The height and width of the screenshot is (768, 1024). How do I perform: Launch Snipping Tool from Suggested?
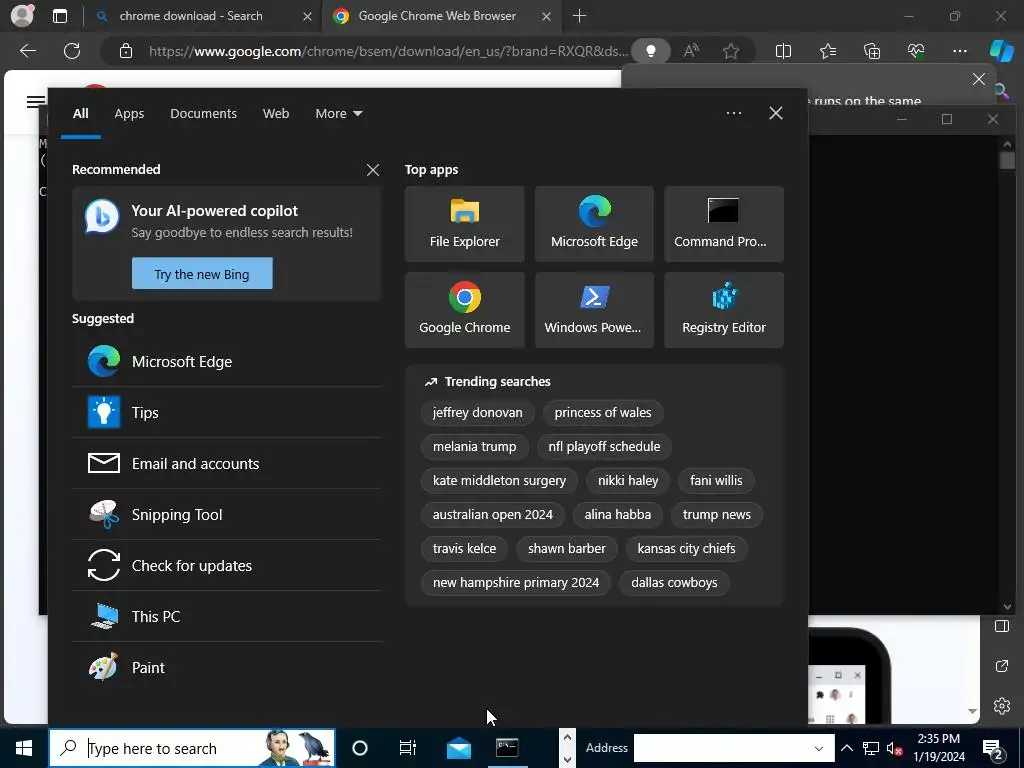click(227, 515)
